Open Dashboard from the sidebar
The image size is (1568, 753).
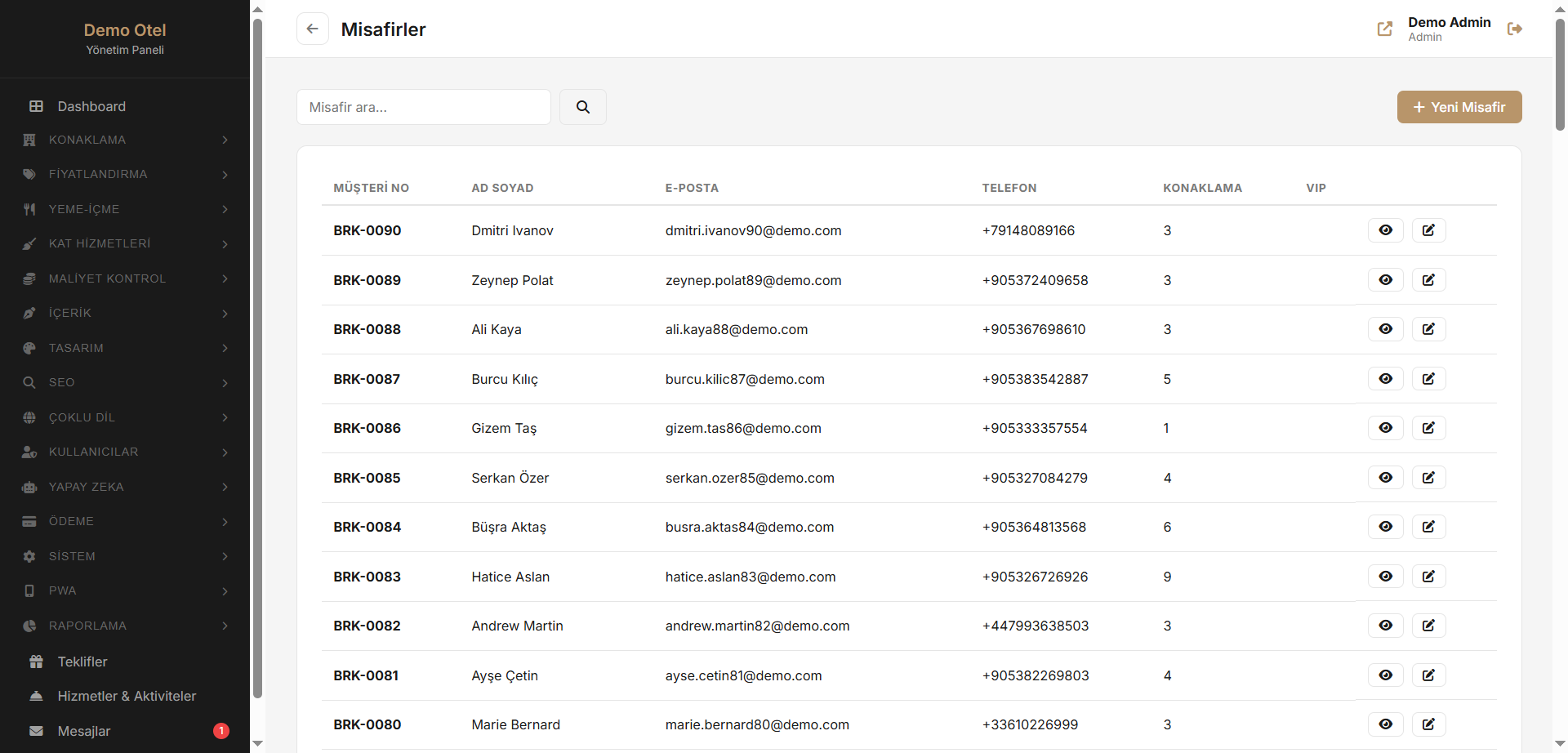[91, 106]
